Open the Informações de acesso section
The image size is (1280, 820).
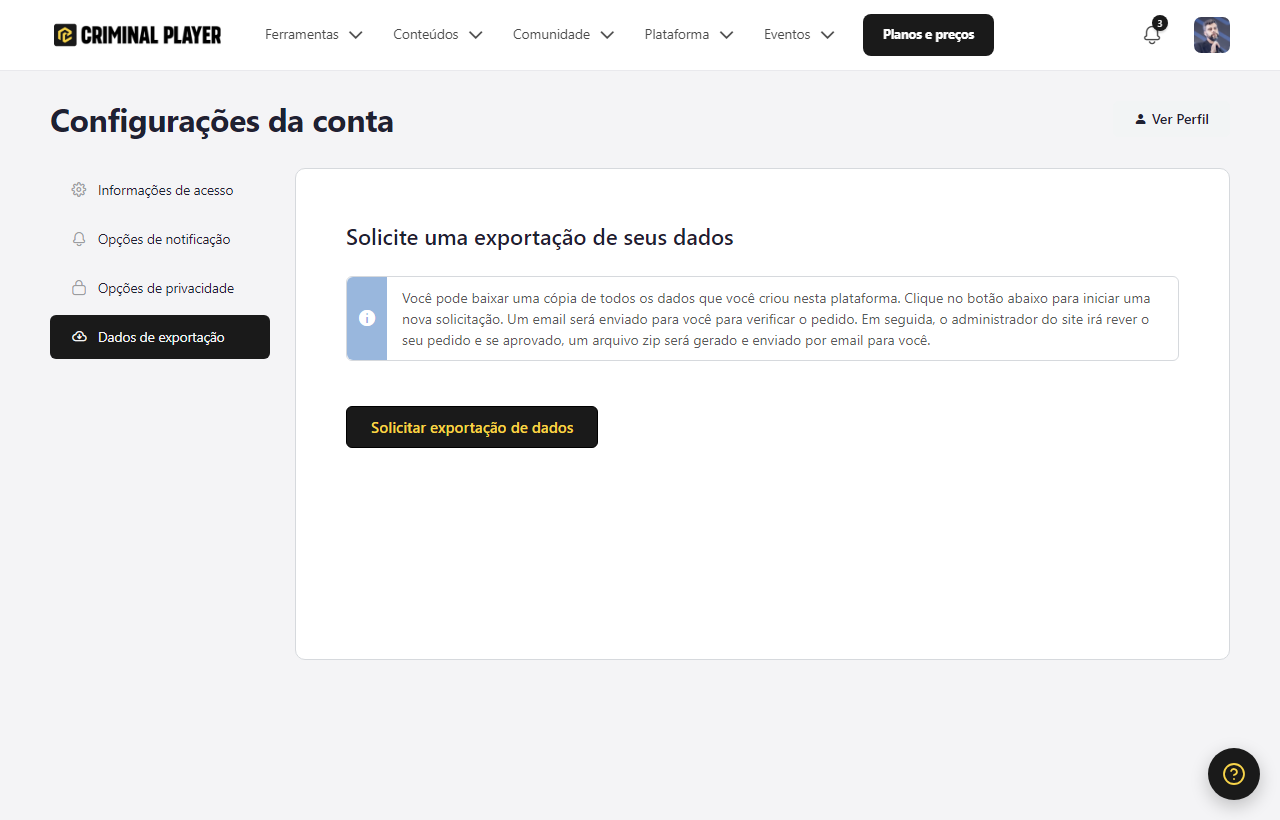pyautogui.click(x=160, y=190)
